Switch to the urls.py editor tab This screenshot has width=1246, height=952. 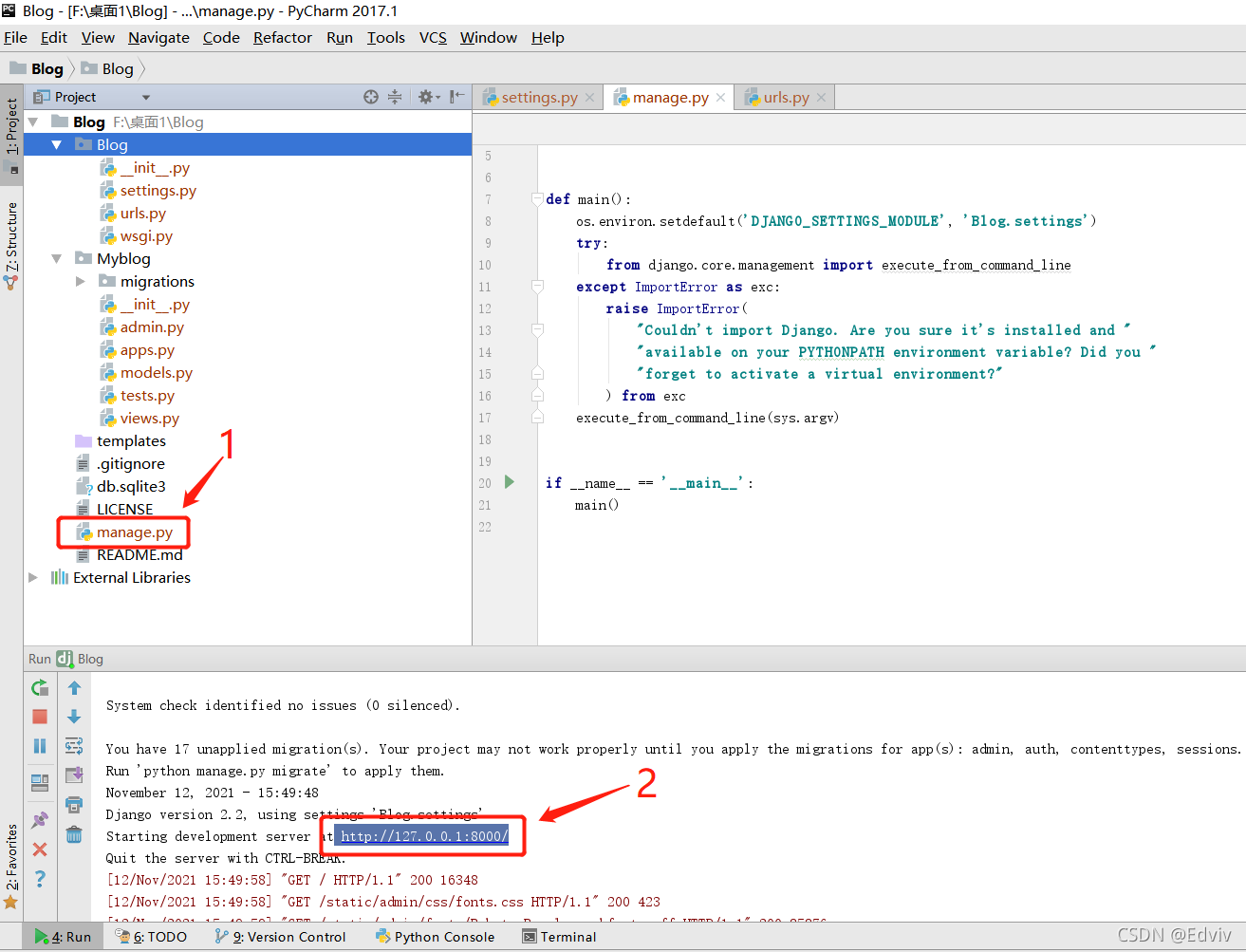point(786,98)
